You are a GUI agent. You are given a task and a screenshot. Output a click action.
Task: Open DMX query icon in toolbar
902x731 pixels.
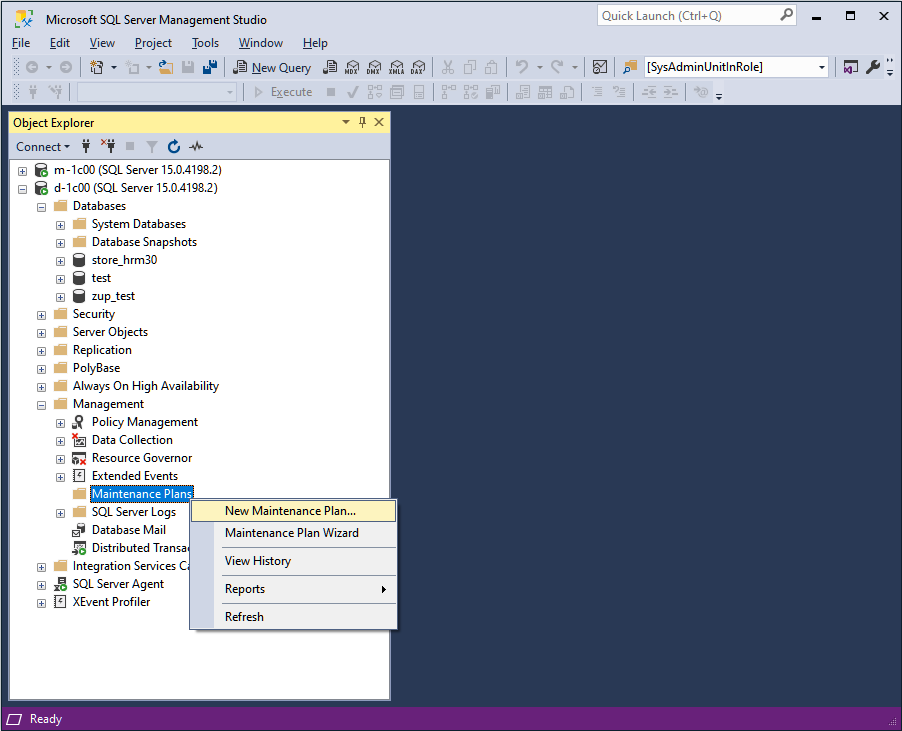pos(374,67)
